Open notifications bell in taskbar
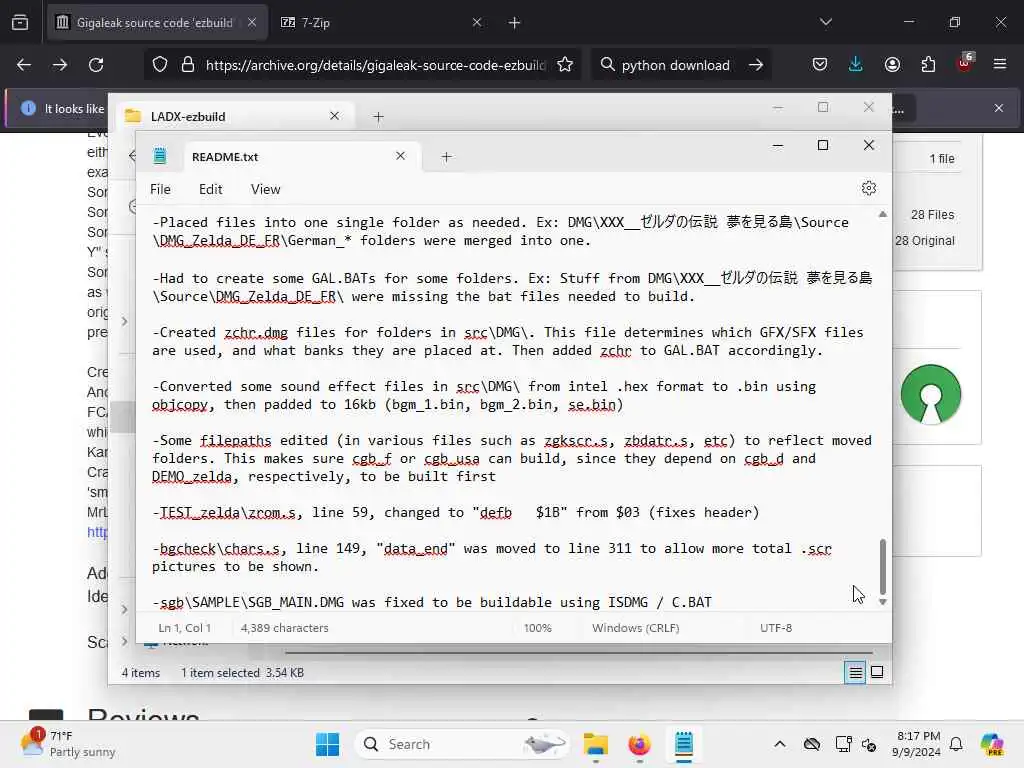 [x=956, y=744]
